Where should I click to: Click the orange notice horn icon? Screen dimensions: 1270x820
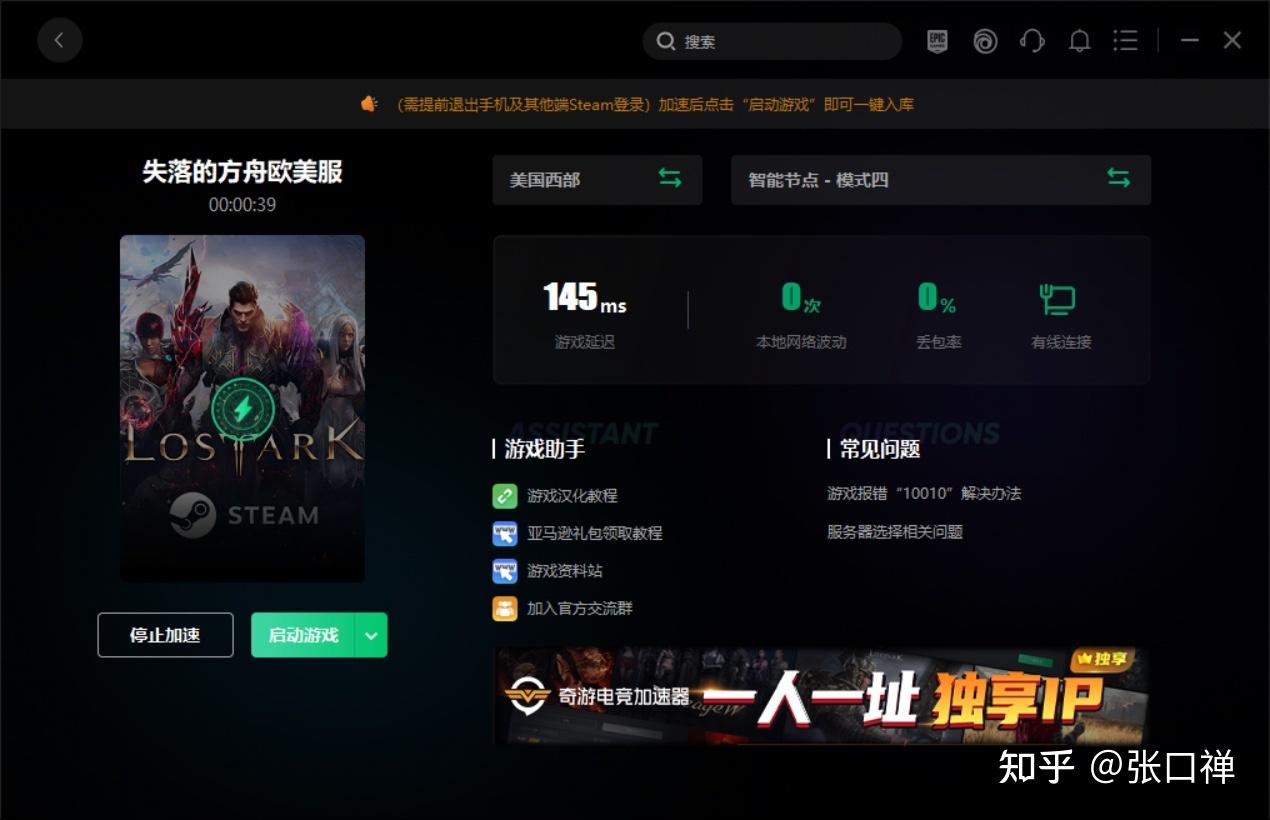point(370,104)
